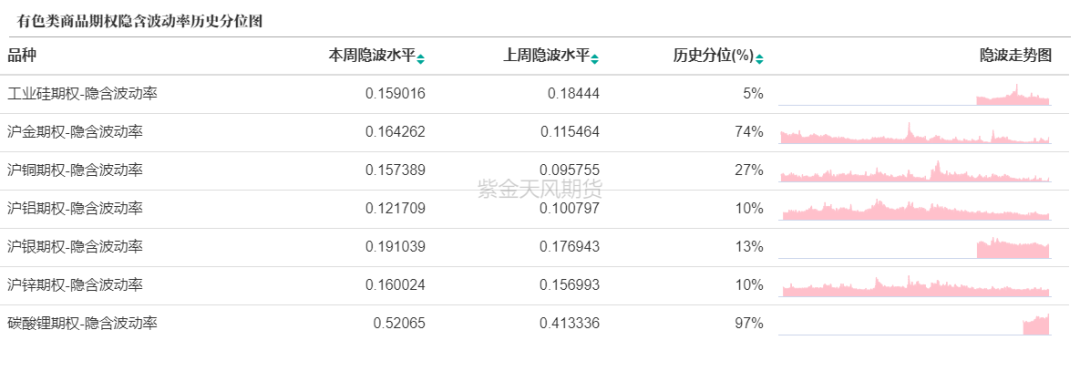Click the 隐波走势图 column header

(x=1016, y=56)
